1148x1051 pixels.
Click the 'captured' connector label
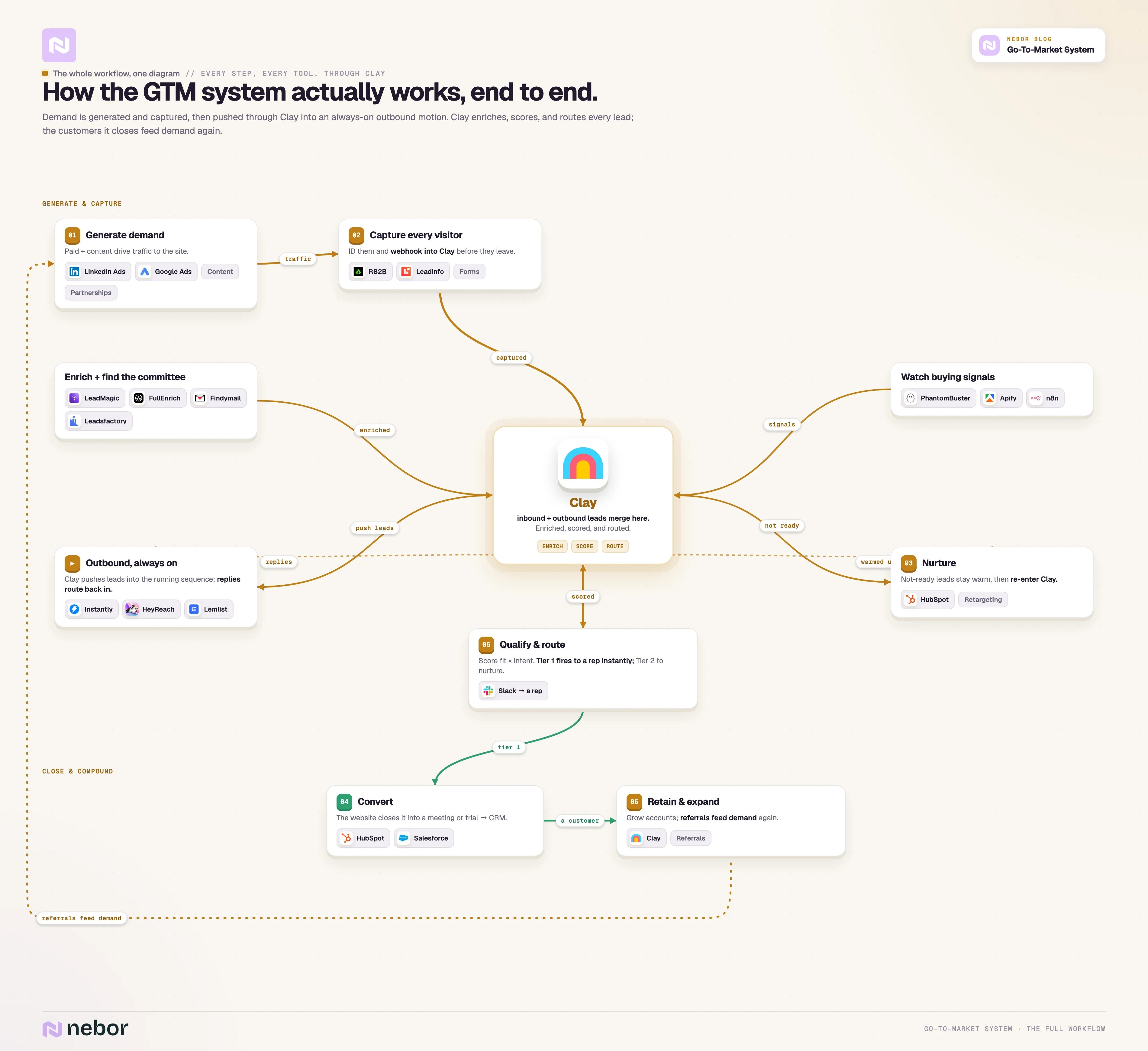511,358
